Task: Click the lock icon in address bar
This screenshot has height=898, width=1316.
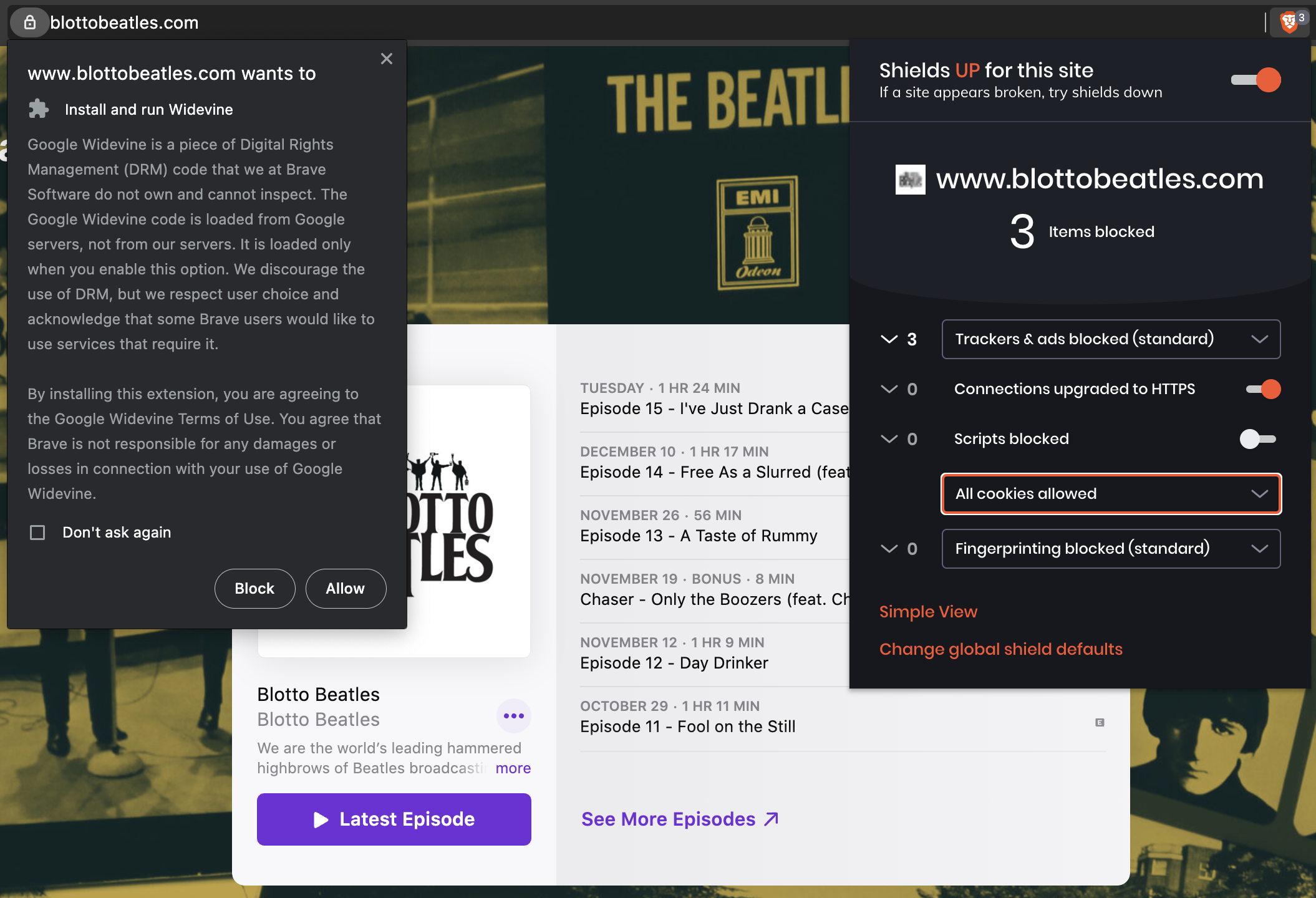Action: pos(29,23)
